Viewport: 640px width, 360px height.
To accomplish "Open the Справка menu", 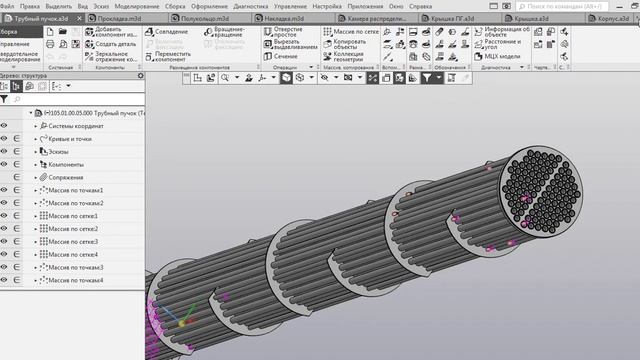I will point(420,6).
